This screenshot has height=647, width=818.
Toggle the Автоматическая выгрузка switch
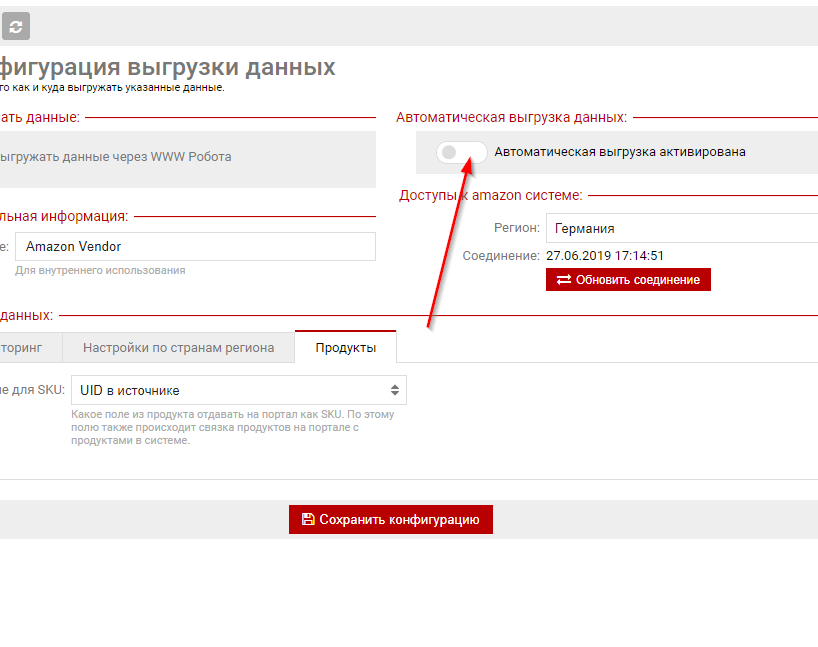coord(462,152)
